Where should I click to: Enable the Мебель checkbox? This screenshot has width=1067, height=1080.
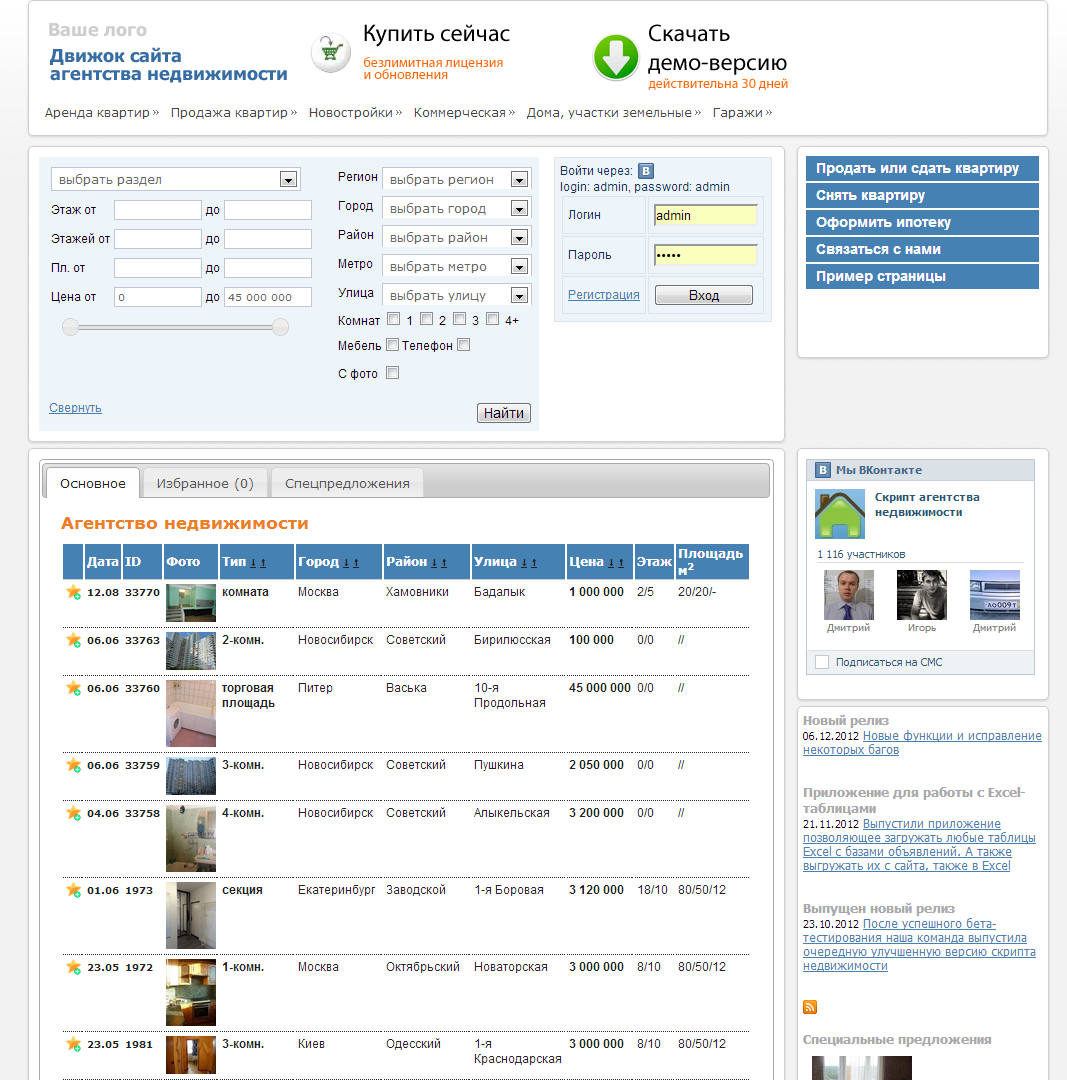point(393,344)
